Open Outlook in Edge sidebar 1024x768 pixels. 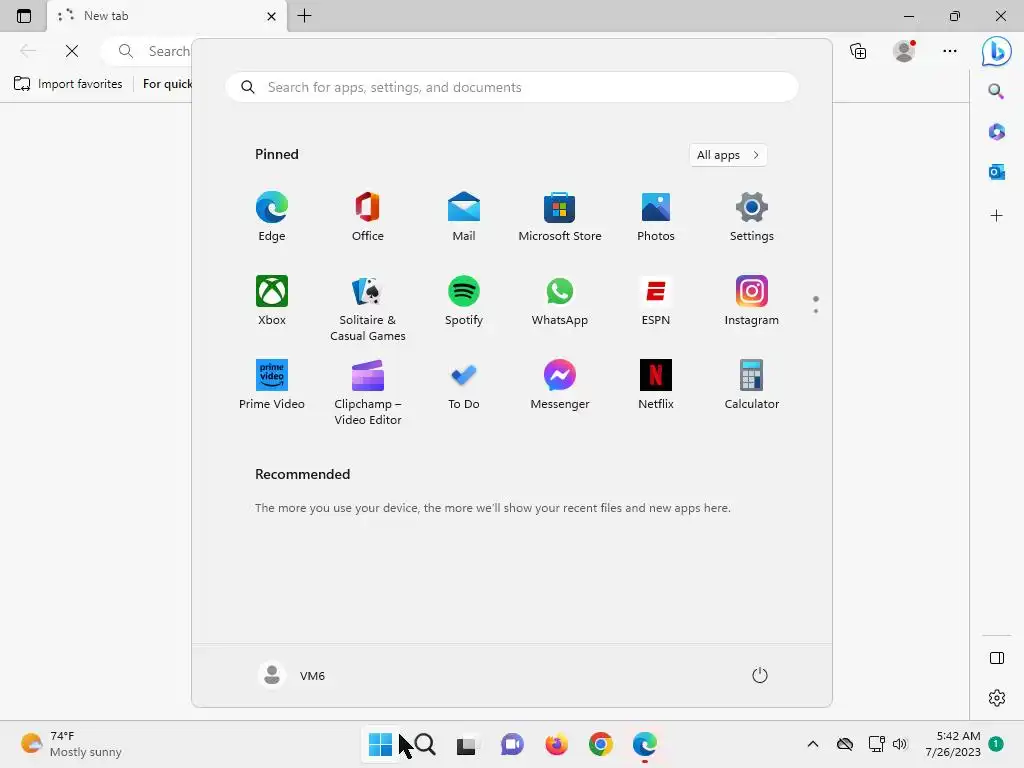pos(997,172)
